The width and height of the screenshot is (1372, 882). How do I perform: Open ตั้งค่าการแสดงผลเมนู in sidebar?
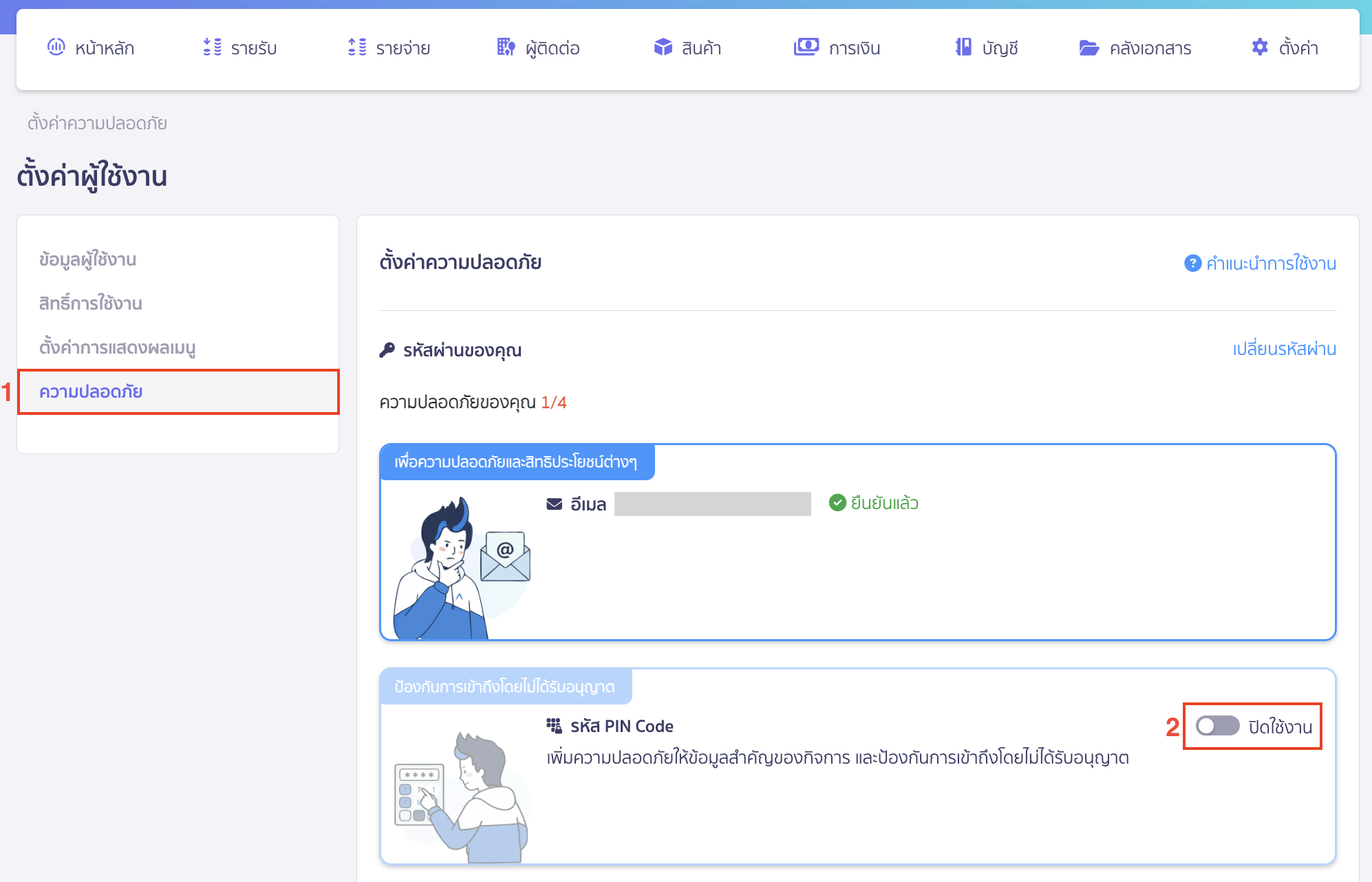117,347
